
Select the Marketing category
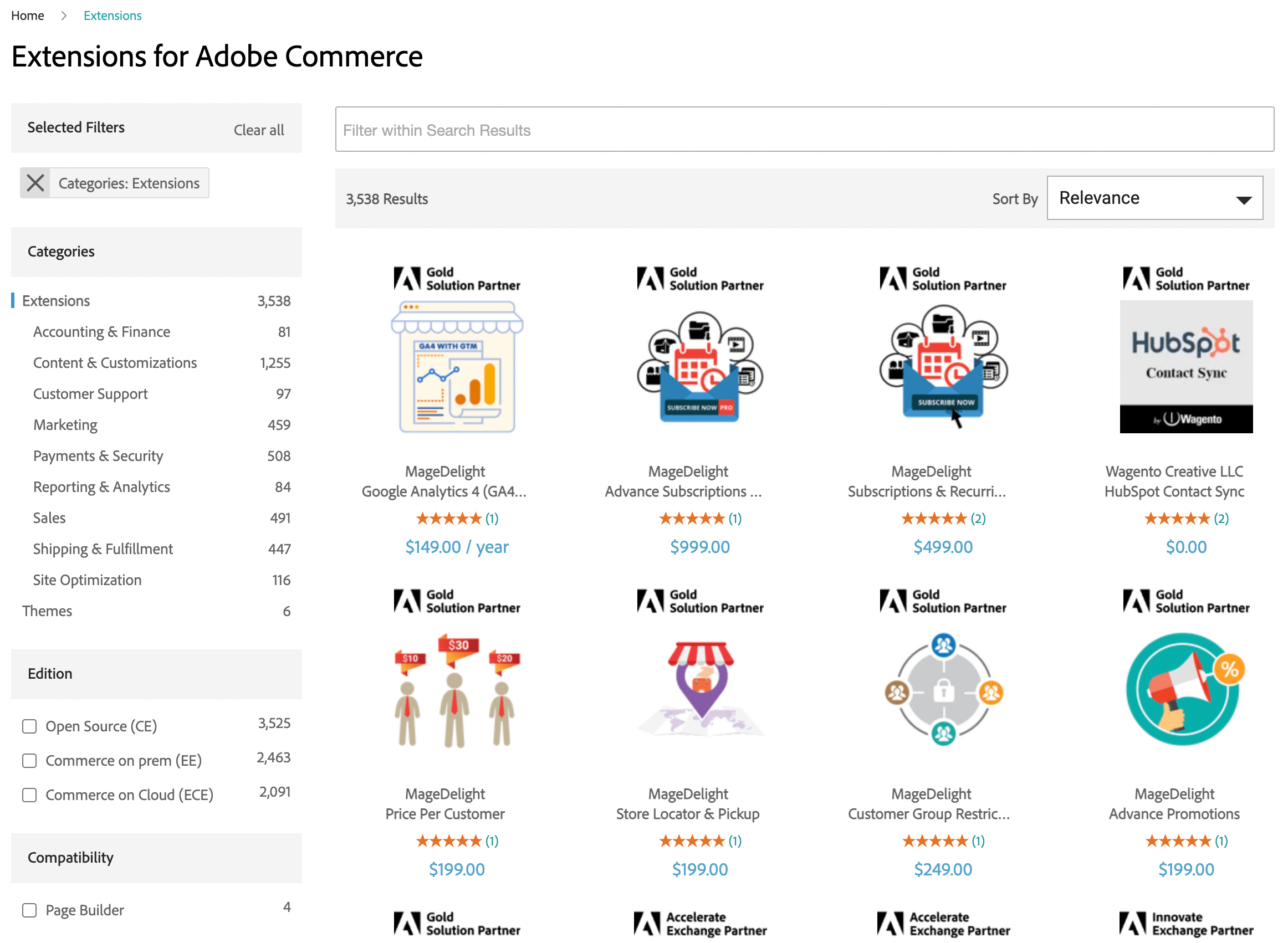point(65,425)
